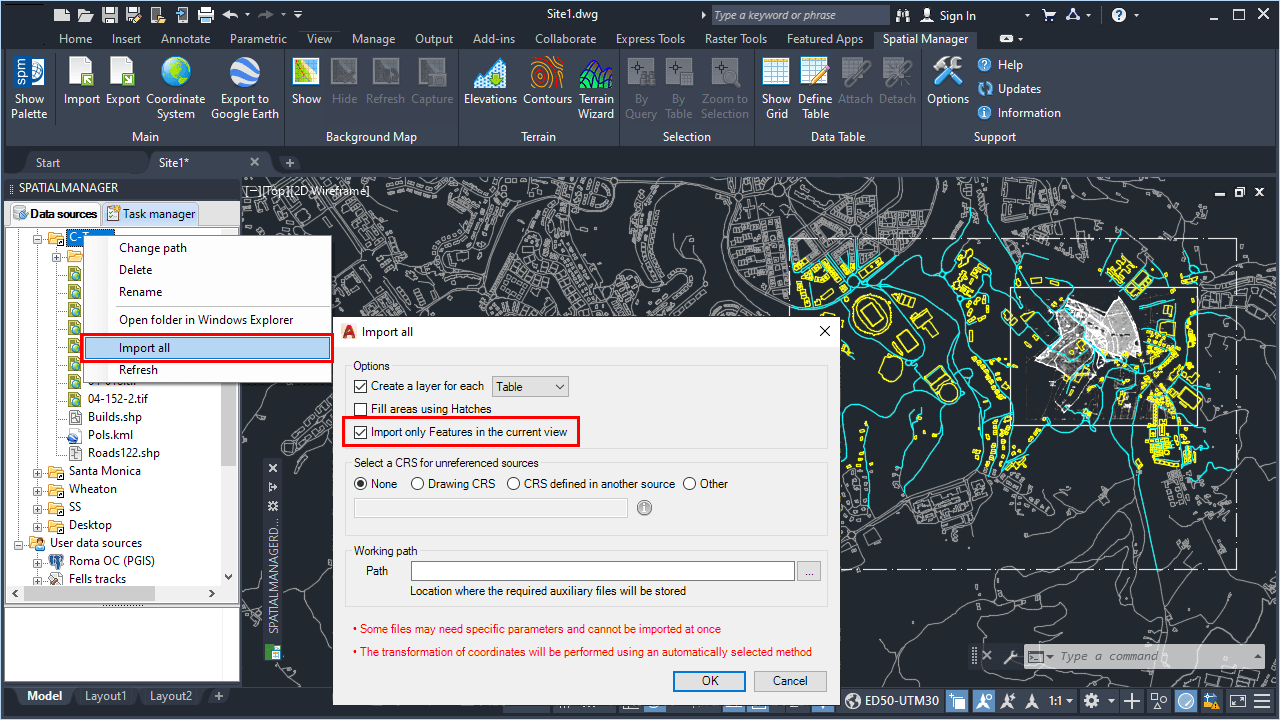Uncheck Import only Features in the current view

pos(361,432)
